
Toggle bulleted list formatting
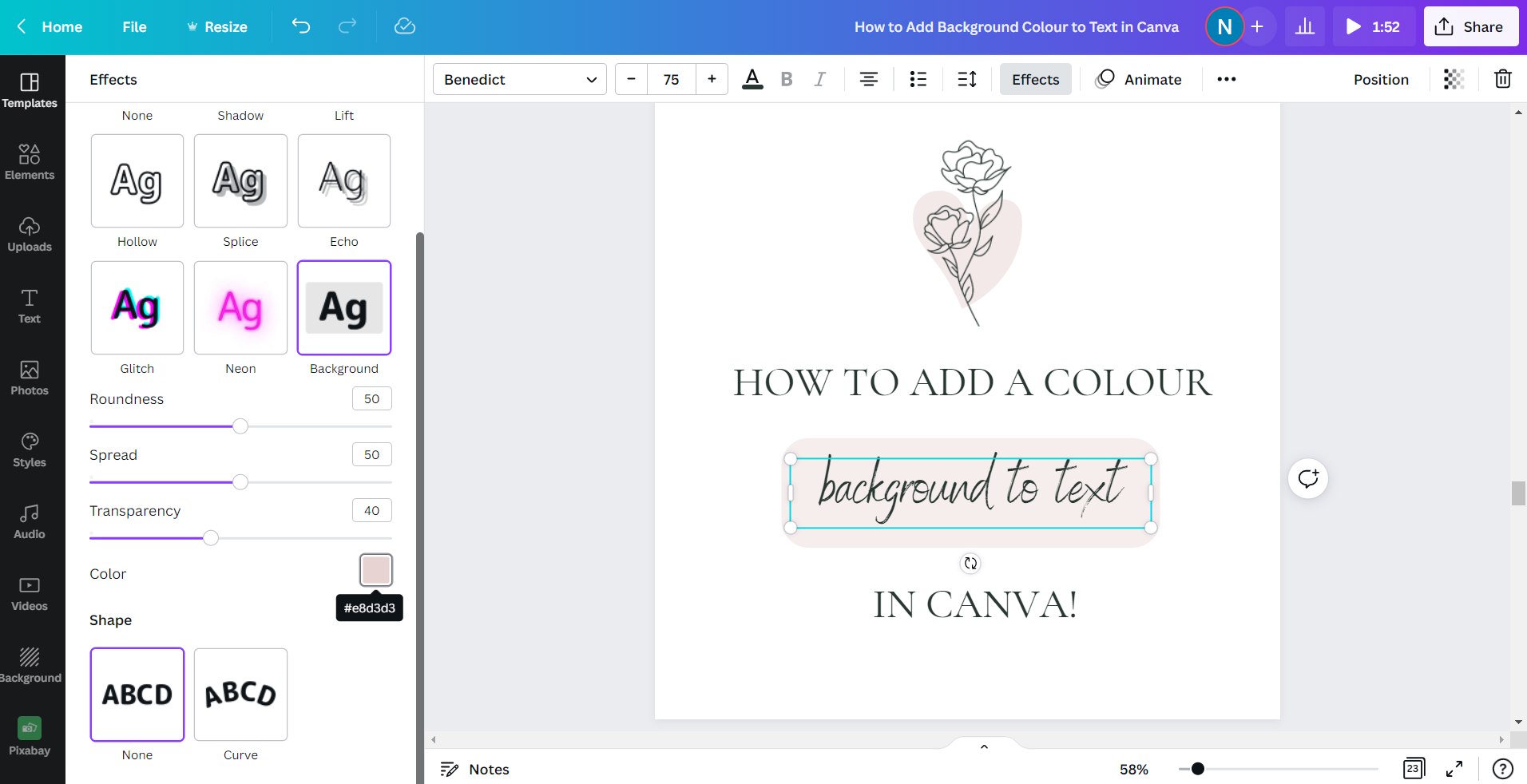[918, 79]
